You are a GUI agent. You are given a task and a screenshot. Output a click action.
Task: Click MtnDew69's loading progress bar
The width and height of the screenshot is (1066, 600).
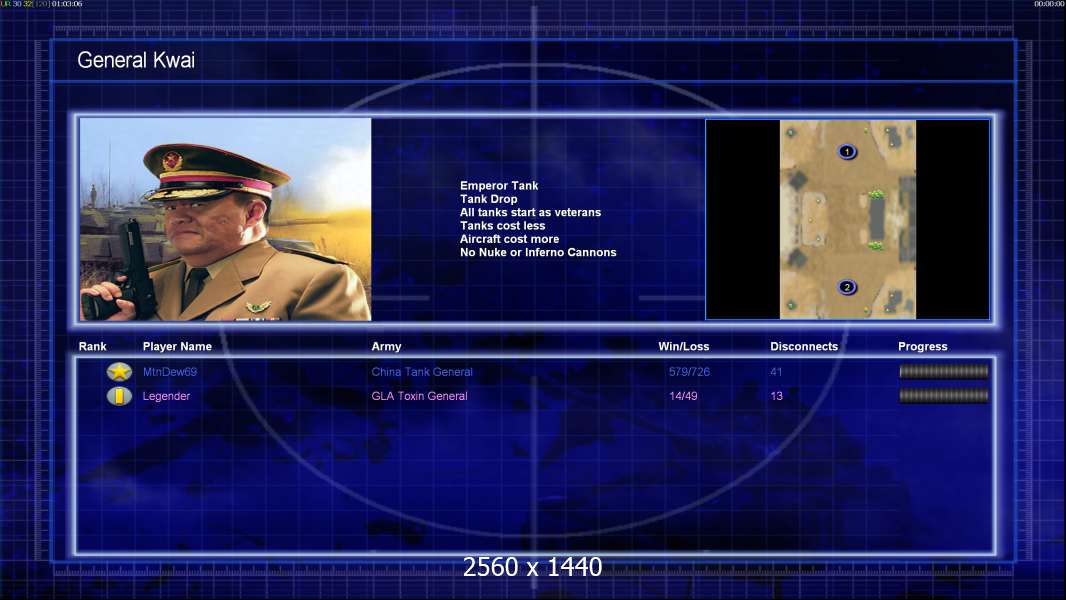[944, 371]
